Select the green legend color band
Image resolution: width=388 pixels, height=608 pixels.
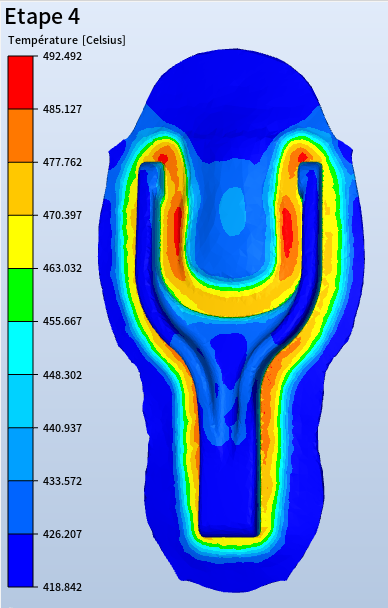21,295
